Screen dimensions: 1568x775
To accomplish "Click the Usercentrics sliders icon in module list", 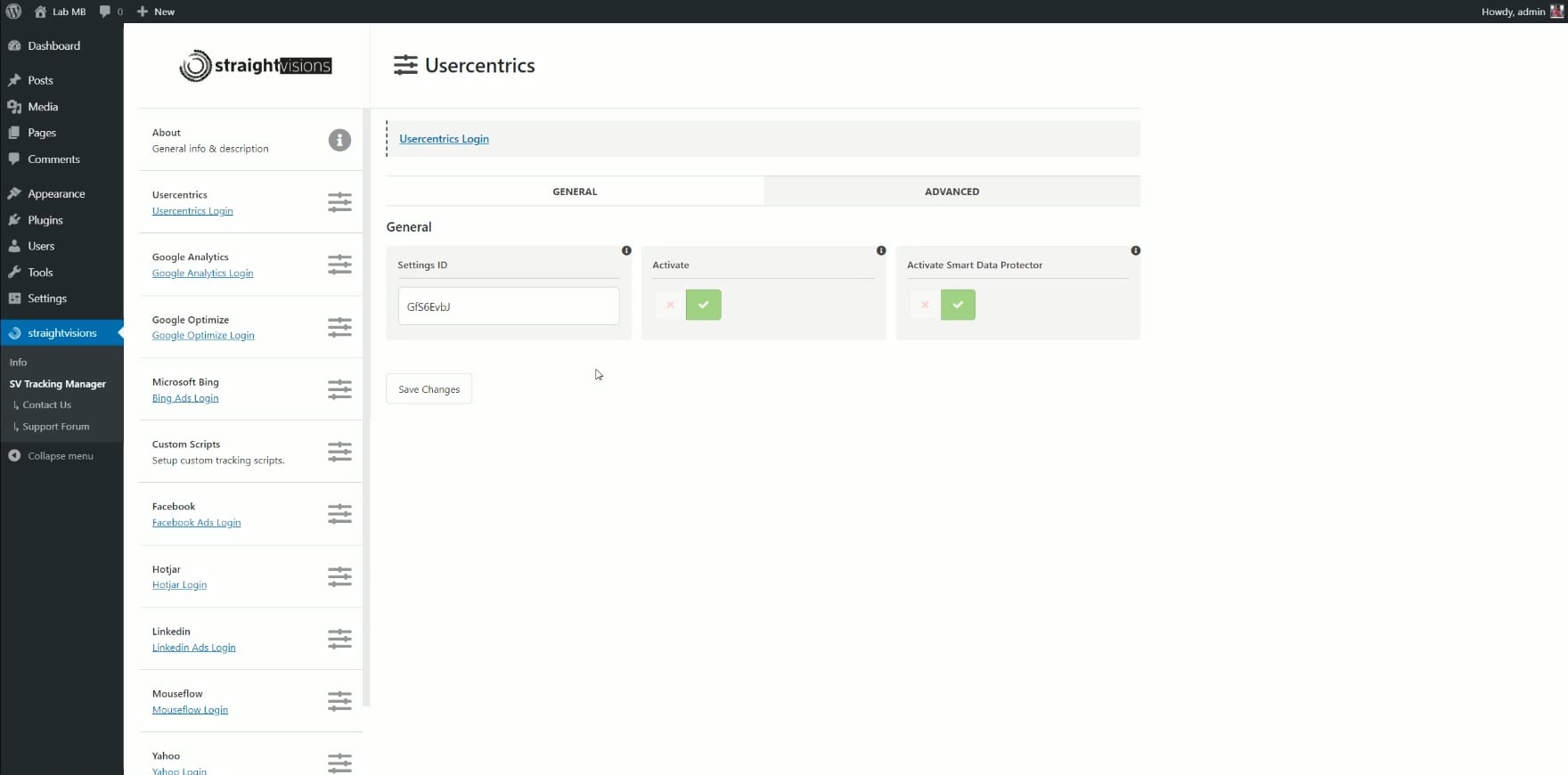I will pyautogui.click(x=339, y=202).
